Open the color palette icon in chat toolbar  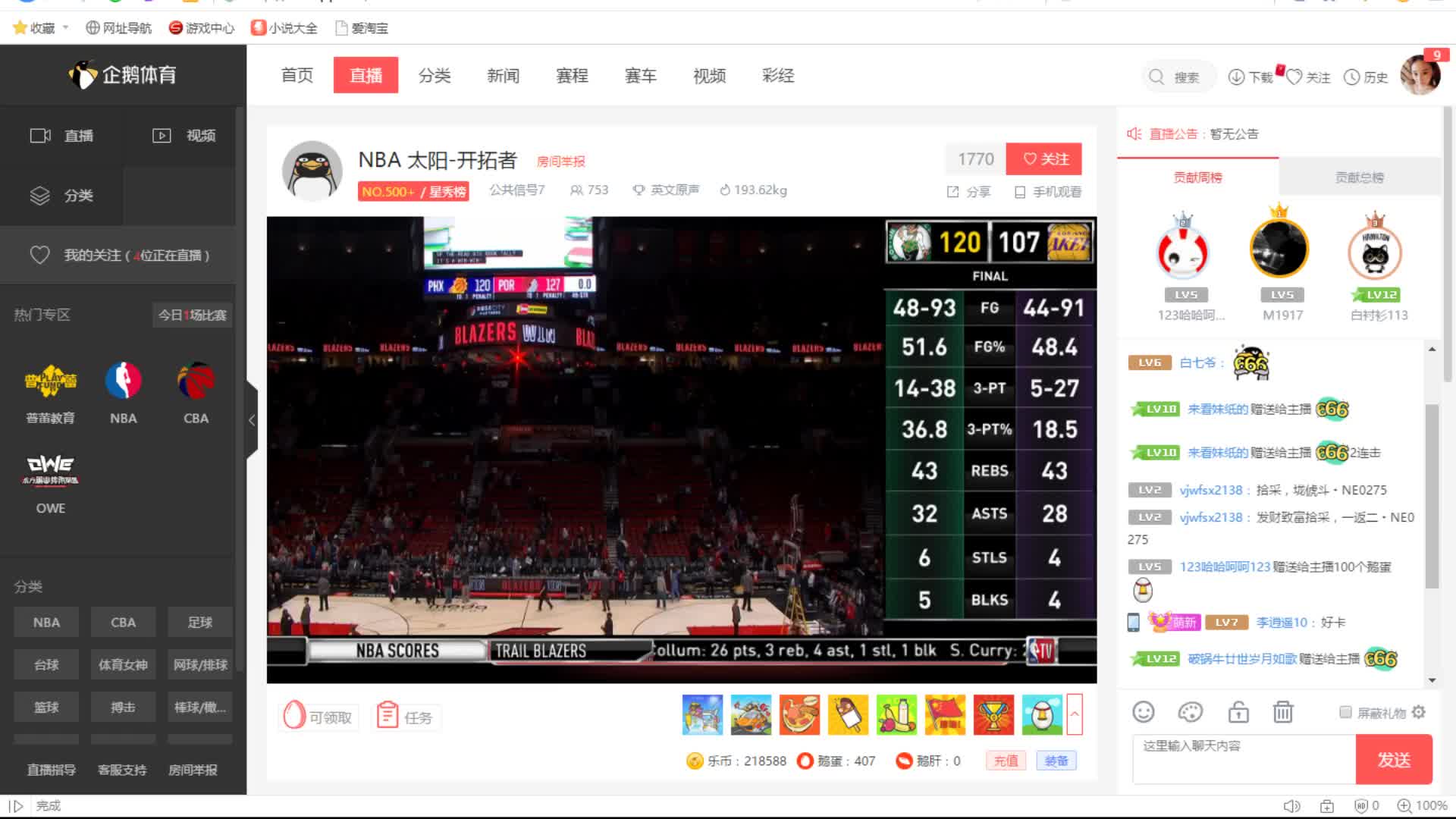(1190, 712)
